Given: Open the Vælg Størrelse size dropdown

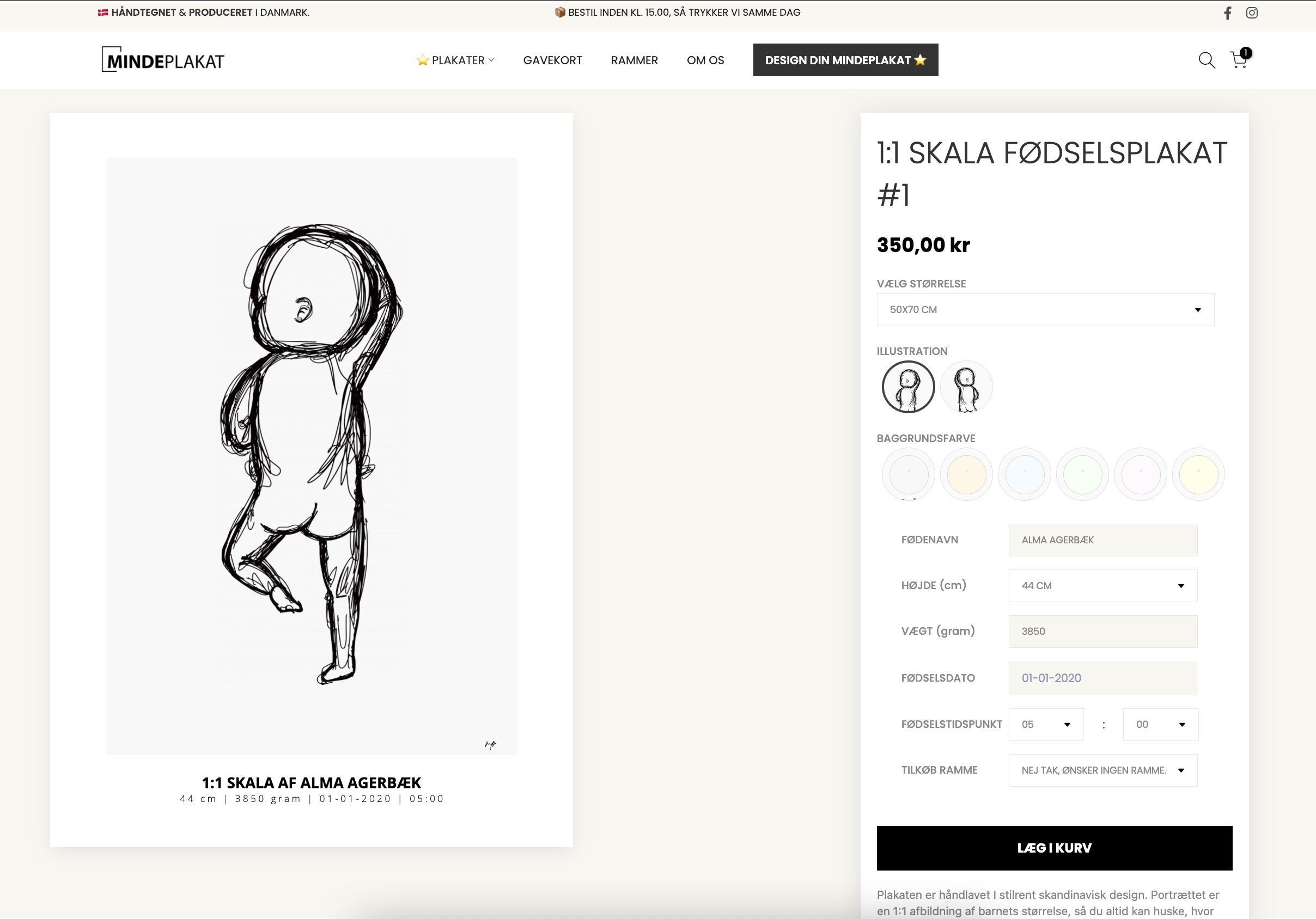Looking at the screenshot, I should tap(1045, 310).
